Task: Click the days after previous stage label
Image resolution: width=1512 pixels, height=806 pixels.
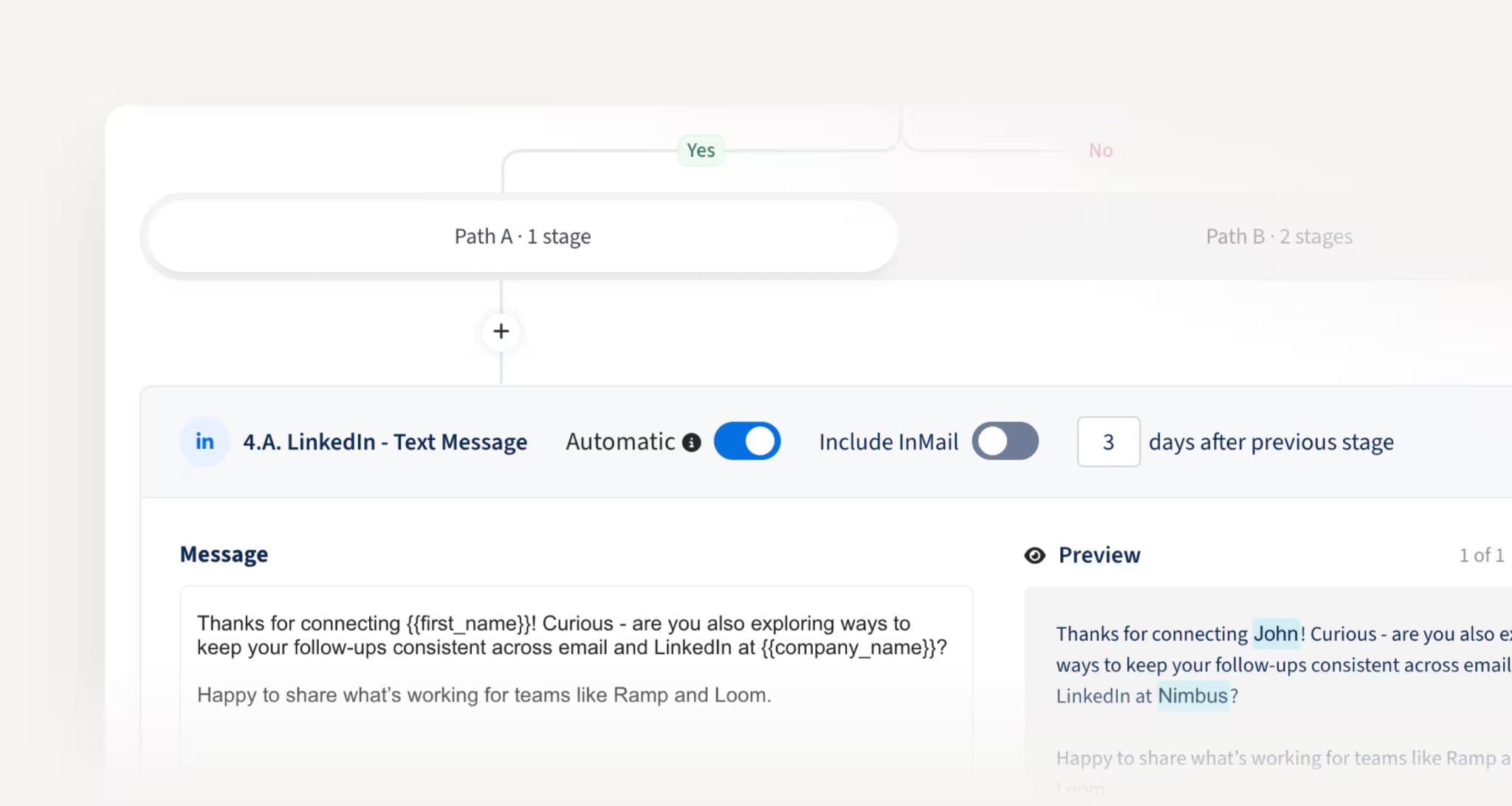Action: [1271, 441]
